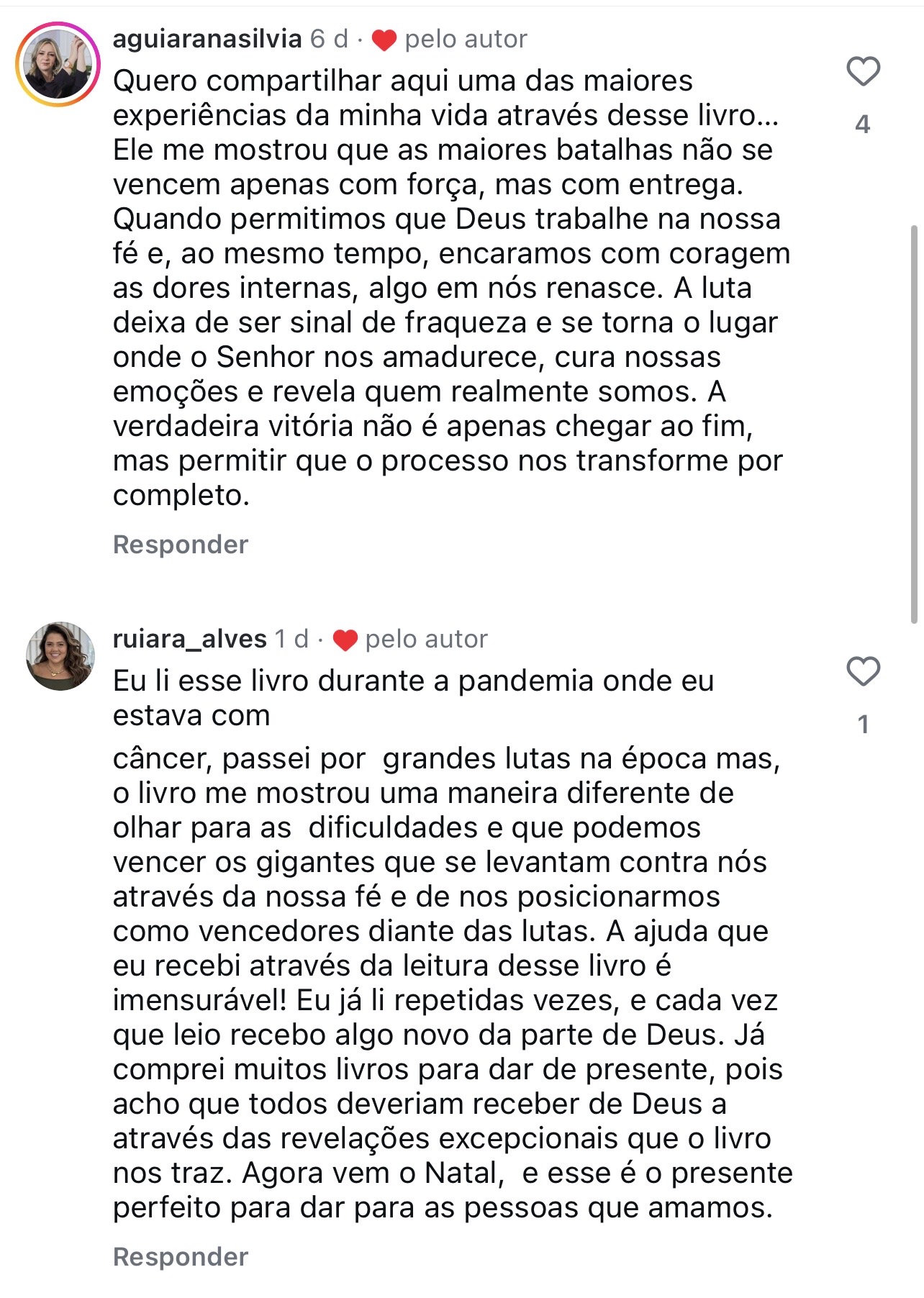The image size is (924, 1298).
Task: Tap the red heart next to aguiaranasilvia's timestamp
Action: (384, 40)
